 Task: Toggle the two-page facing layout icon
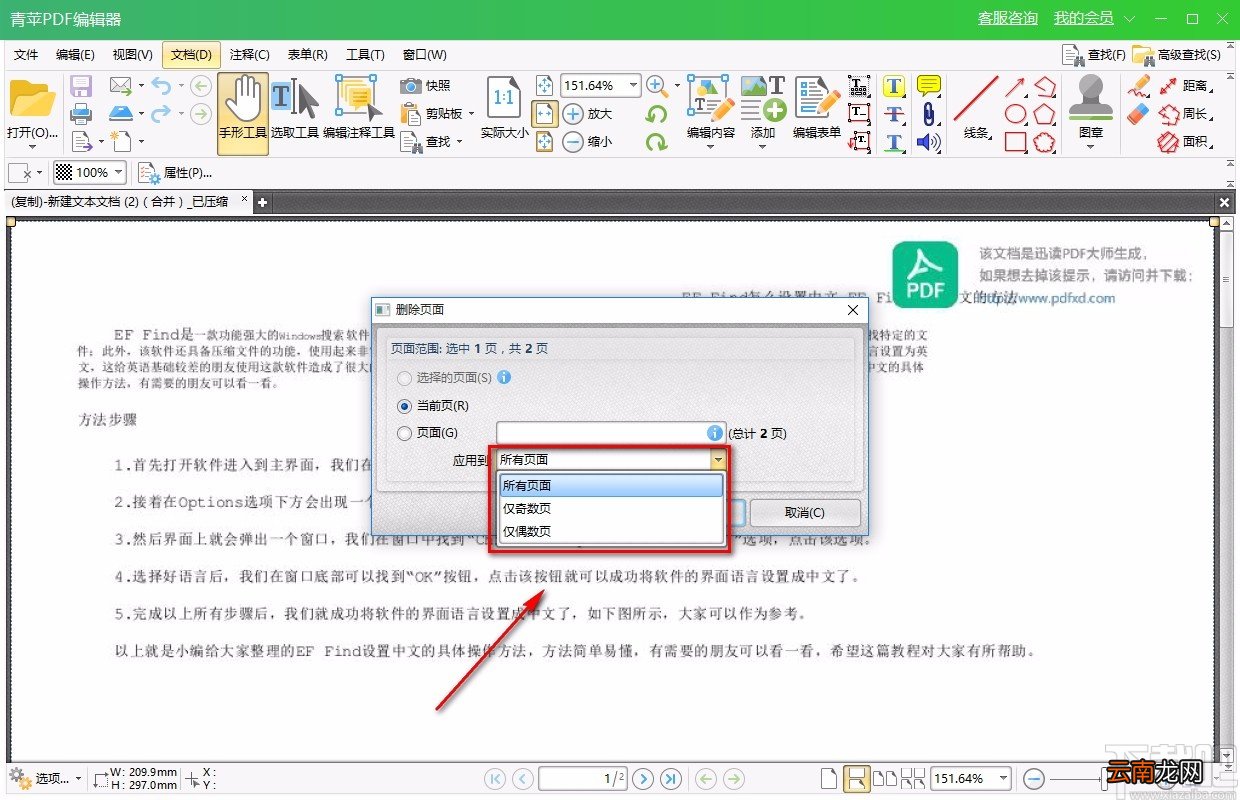pyautogui.click(x=885, y=778)
